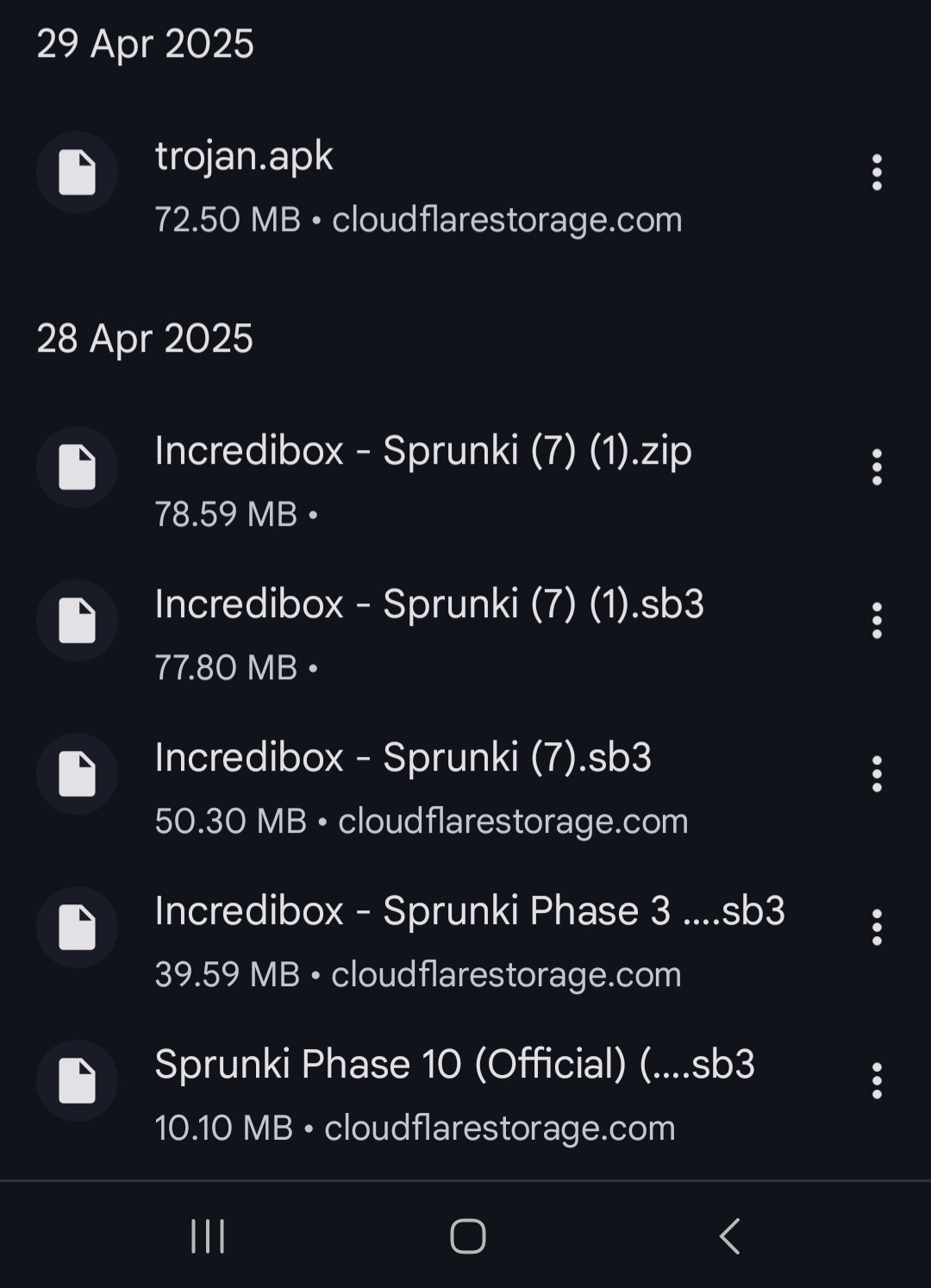Open three-dot menu for Sprunki Phase 10 file
The width and height of the screenshot is (931, 1288).
pyautogui.click(x=877, y=1081)
